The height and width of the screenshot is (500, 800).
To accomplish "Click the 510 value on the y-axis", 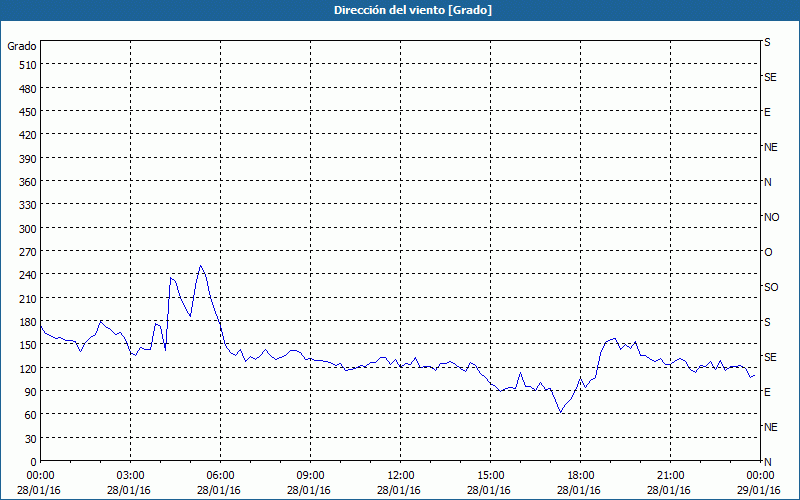I will [26, 65].
